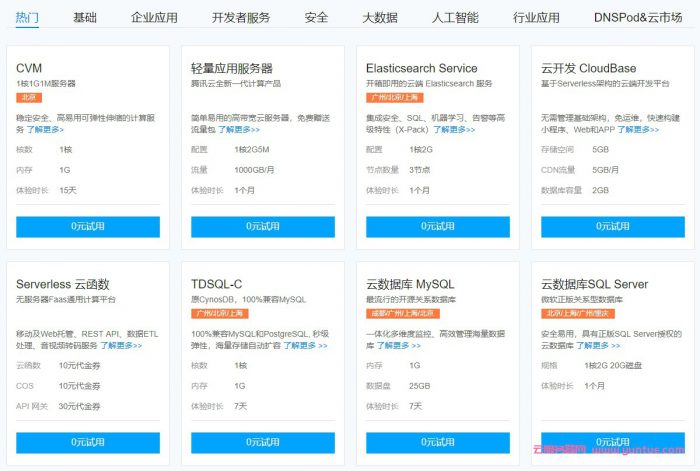Image resolution: width=700 pixels, height=471 pixels.
Task: Click 了解更多 for 轻量应用服务器
Action: (240, 130)
